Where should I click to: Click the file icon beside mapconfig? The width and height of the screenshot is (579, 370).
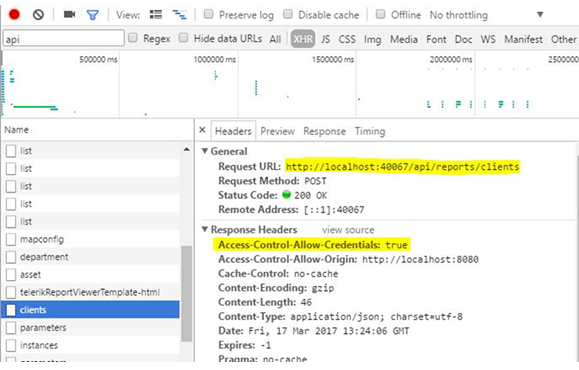pyautogui.click(x=11, y=239)
